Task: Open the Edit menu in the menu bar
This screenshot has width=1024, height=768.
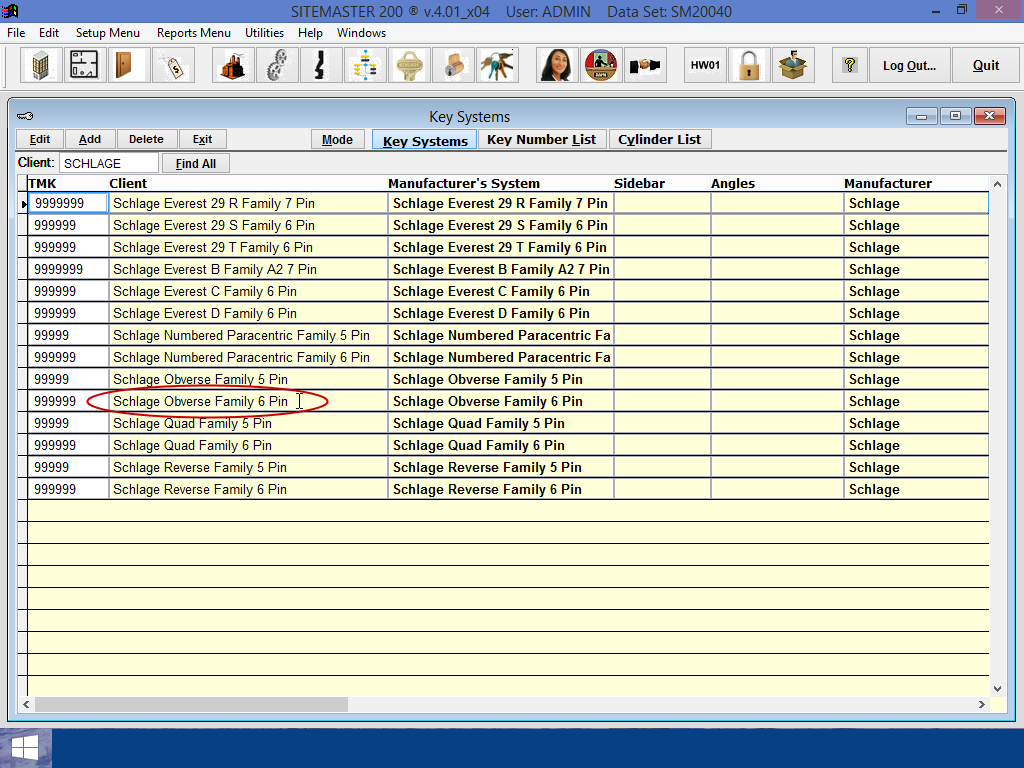Action: [x=48, y=33]
